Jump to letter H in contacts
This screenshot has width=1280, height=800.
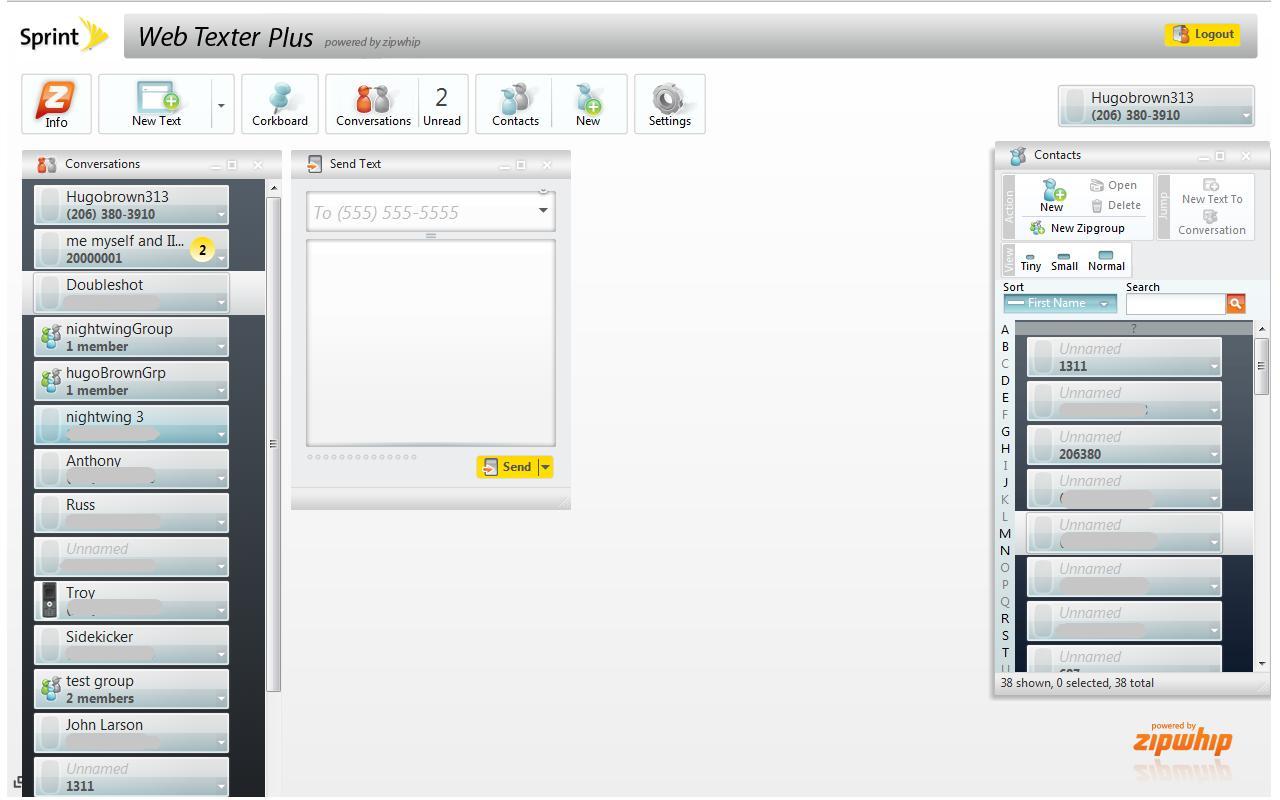pyautogui.click(x=1005, y=448)
